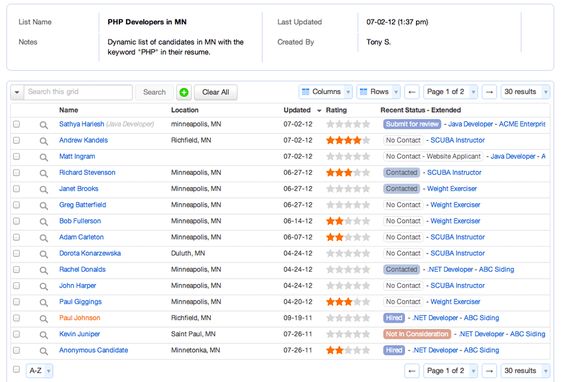Go to previous page using top arrow

click(412, 92)
